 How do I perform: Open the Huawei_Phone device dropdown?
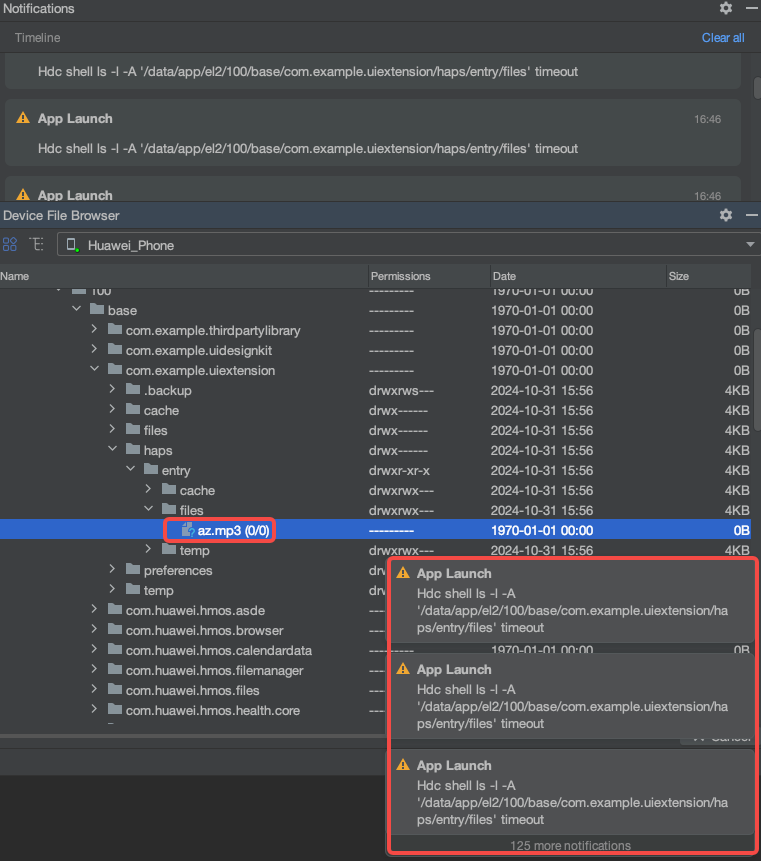click(751, 245)
